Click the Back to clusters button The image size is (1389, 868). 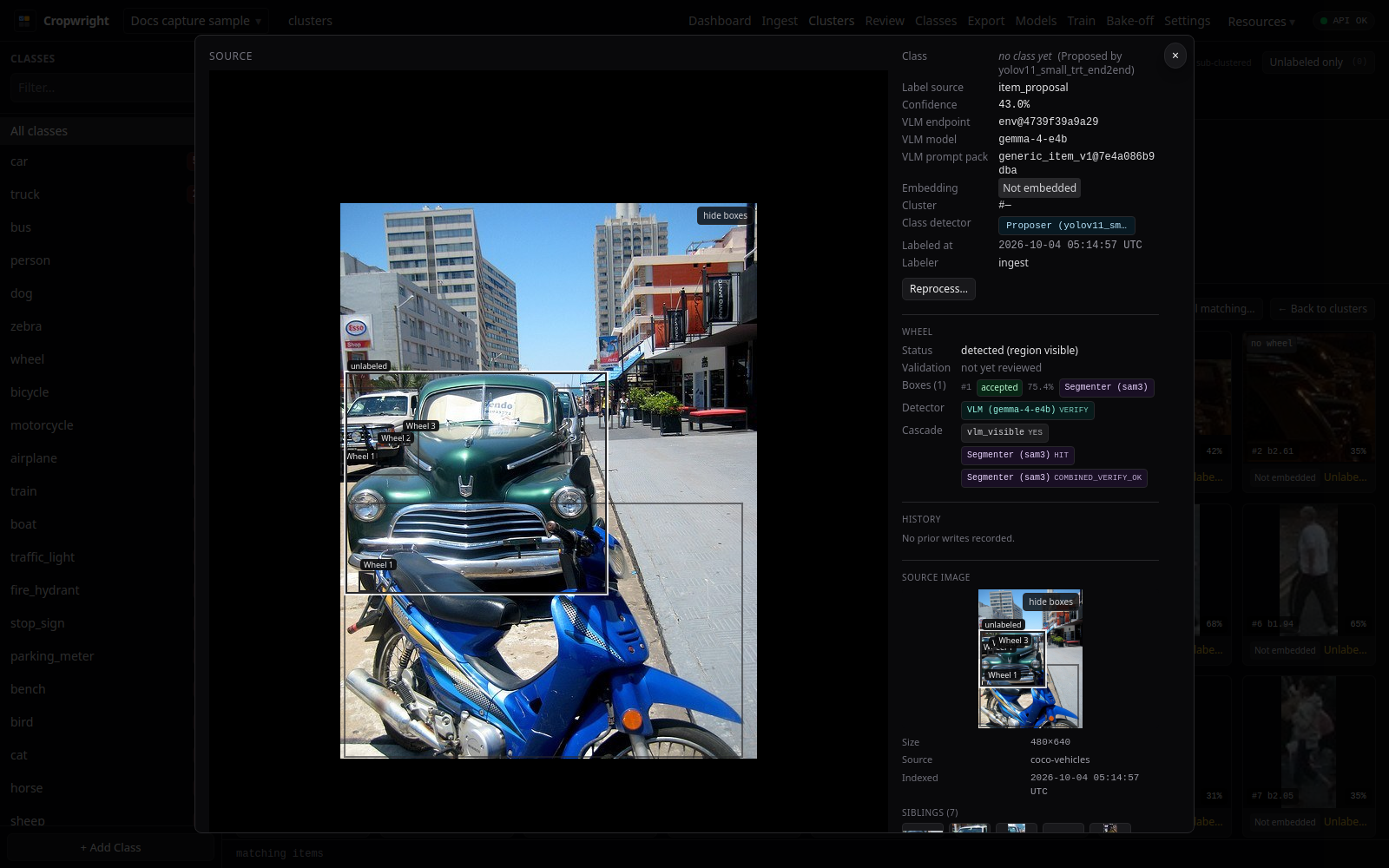[1322, 309]
